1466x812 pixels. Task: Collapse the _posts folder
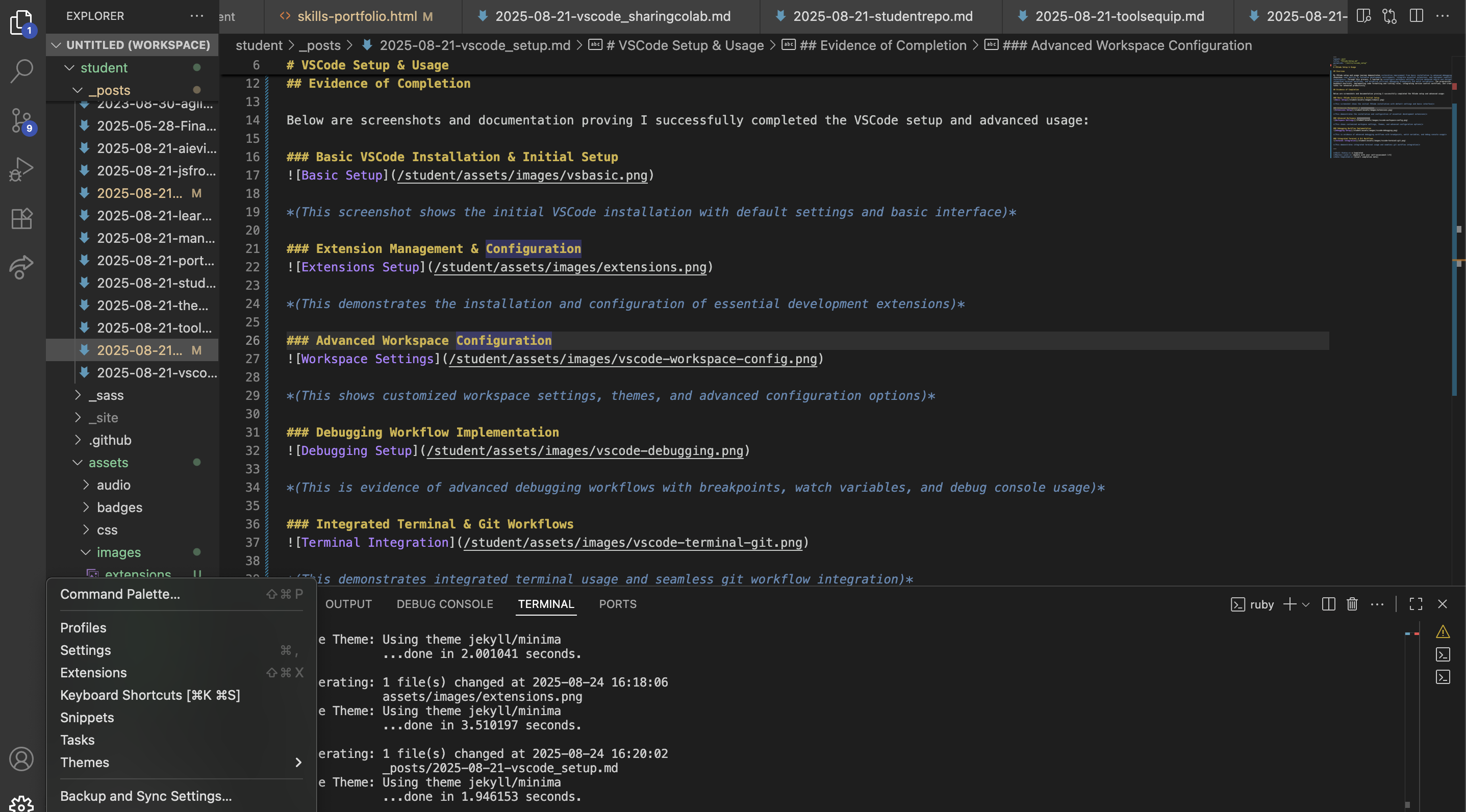[x=132, y=90]
